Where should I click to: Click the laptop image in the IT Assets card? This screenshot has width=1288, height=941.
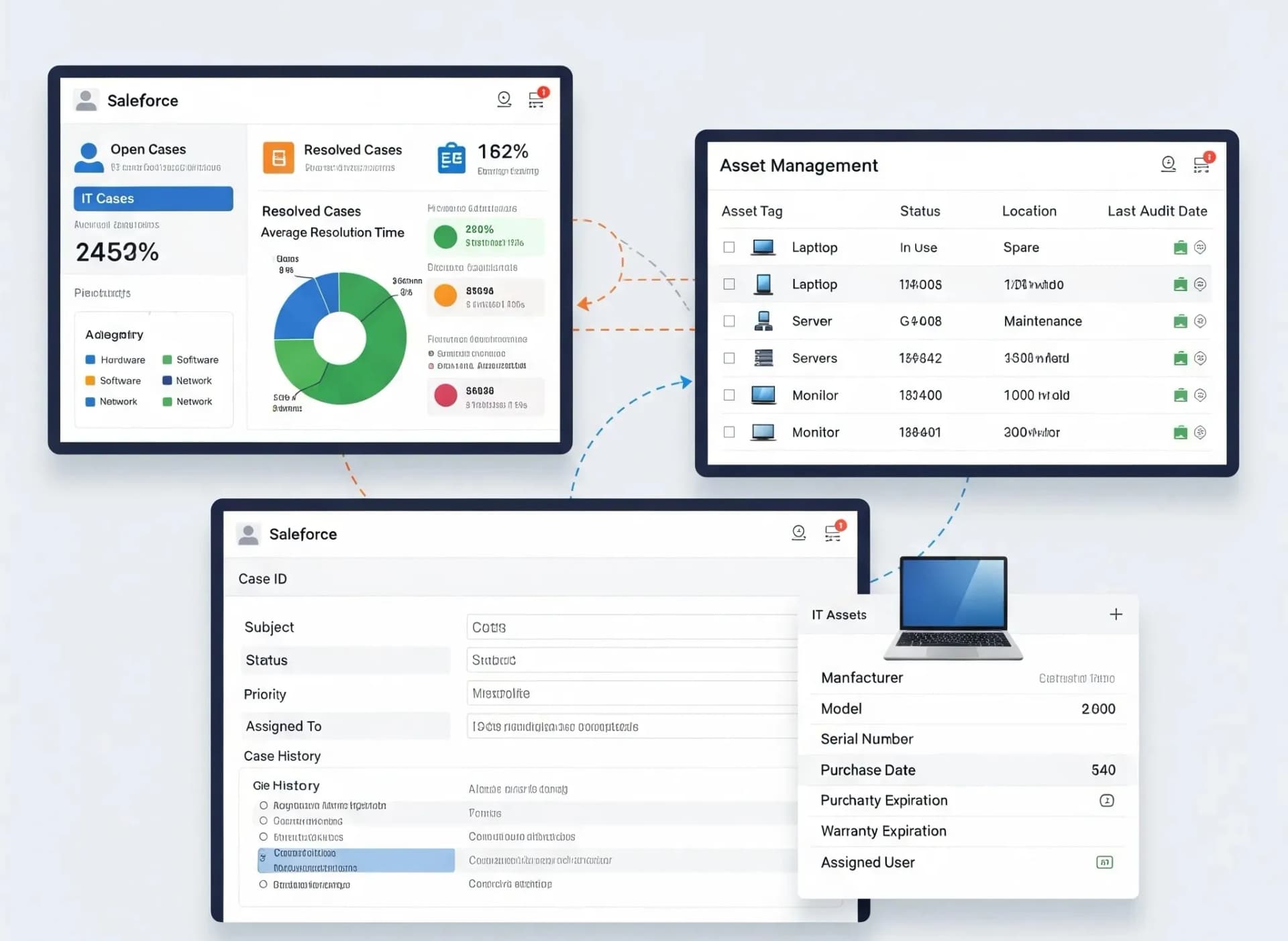[952, 609]
